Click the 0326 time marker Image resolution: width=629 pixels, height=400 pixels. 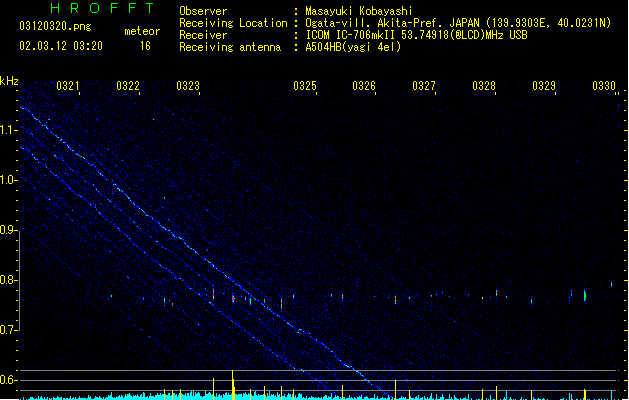[364, 86]
